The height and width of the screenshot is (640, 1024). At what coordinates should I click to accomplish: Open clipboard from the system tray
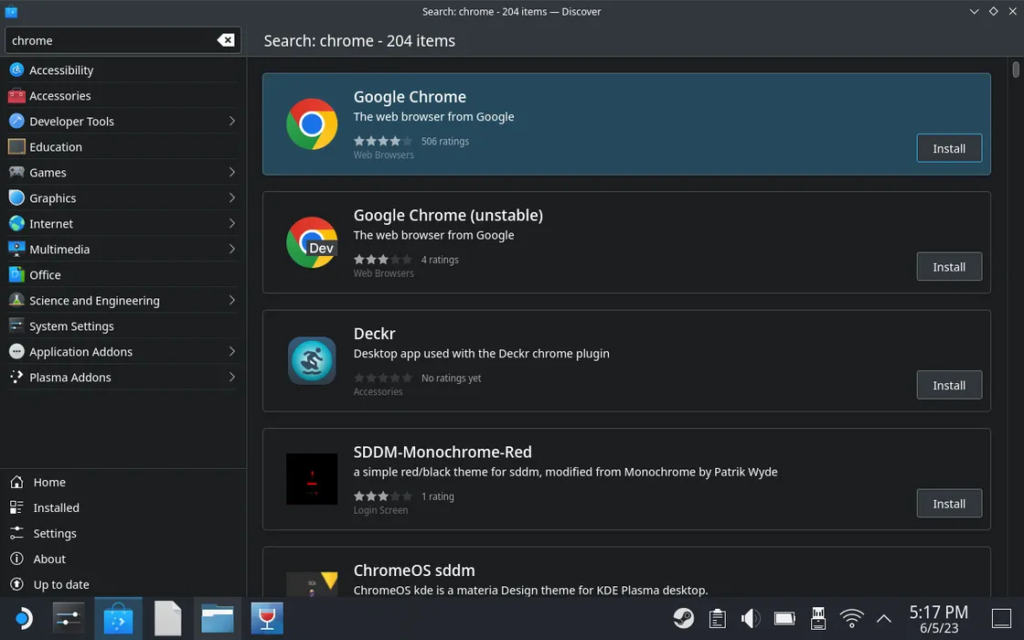pos(717,618)
